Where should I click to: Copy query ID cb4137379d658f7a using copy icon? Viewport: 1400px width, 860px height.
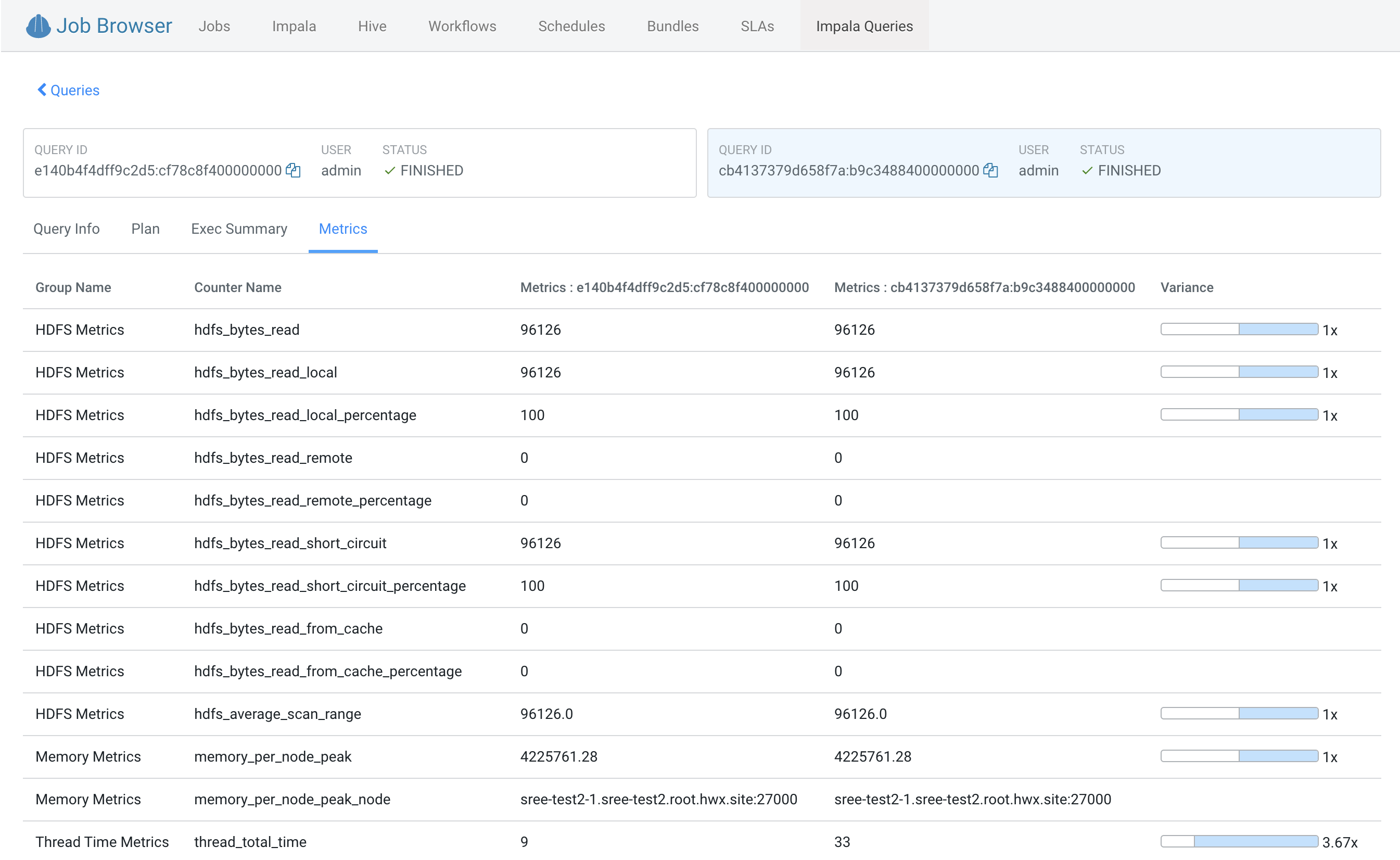click(x=990, y=171)
